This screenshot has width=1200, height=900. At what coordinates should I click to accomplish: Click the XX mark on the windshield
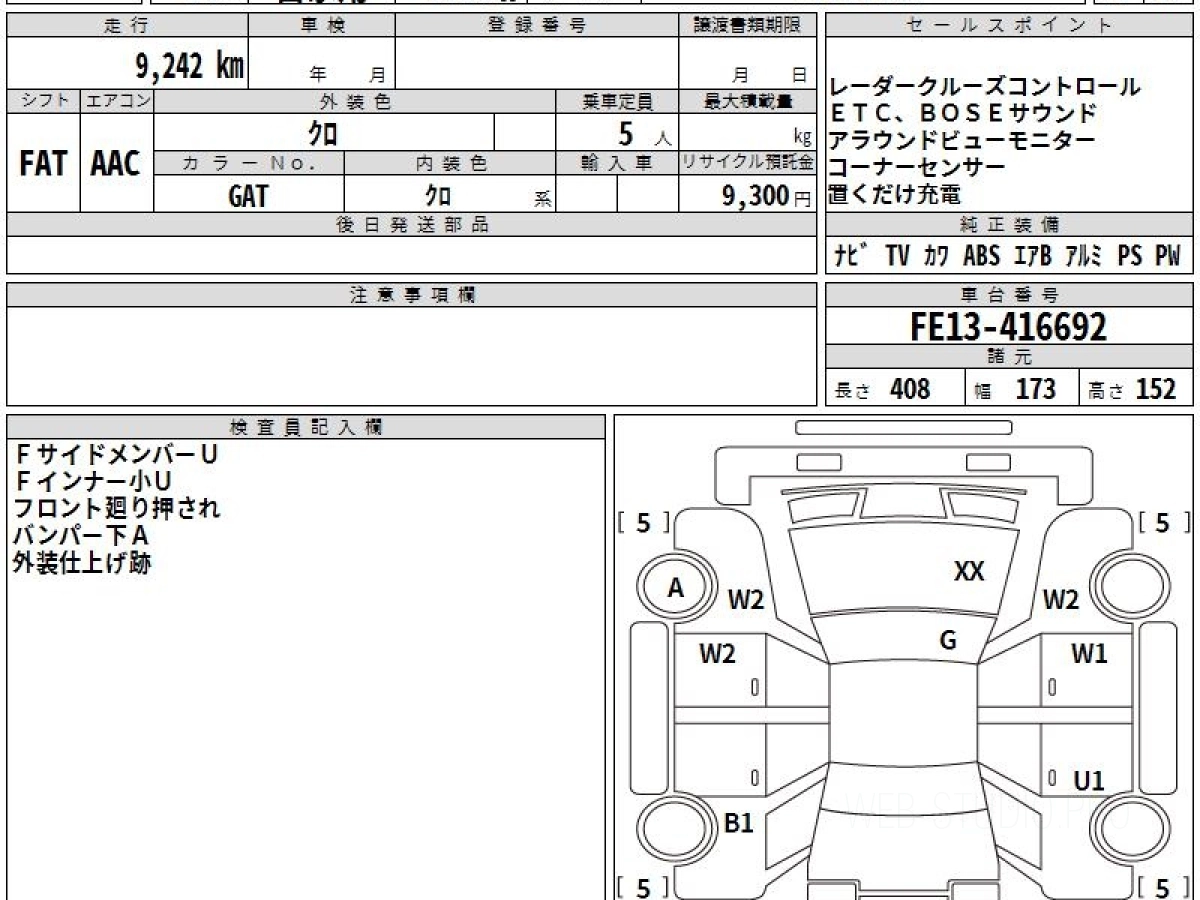(x=969, y=572)
